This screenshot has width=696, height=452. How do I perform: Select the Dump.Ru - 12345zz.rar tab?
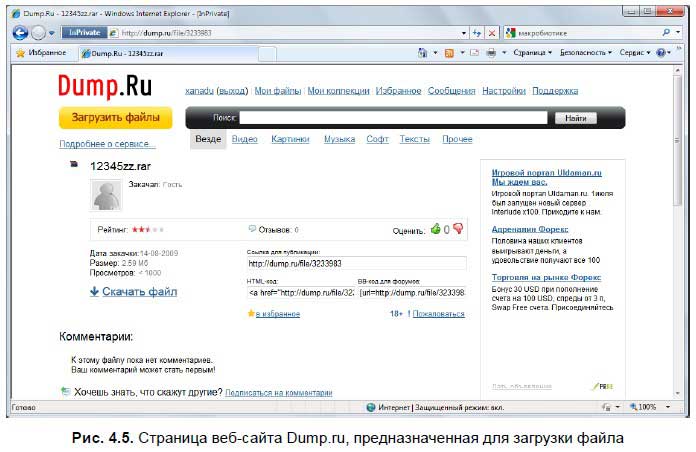click(169, 53)
